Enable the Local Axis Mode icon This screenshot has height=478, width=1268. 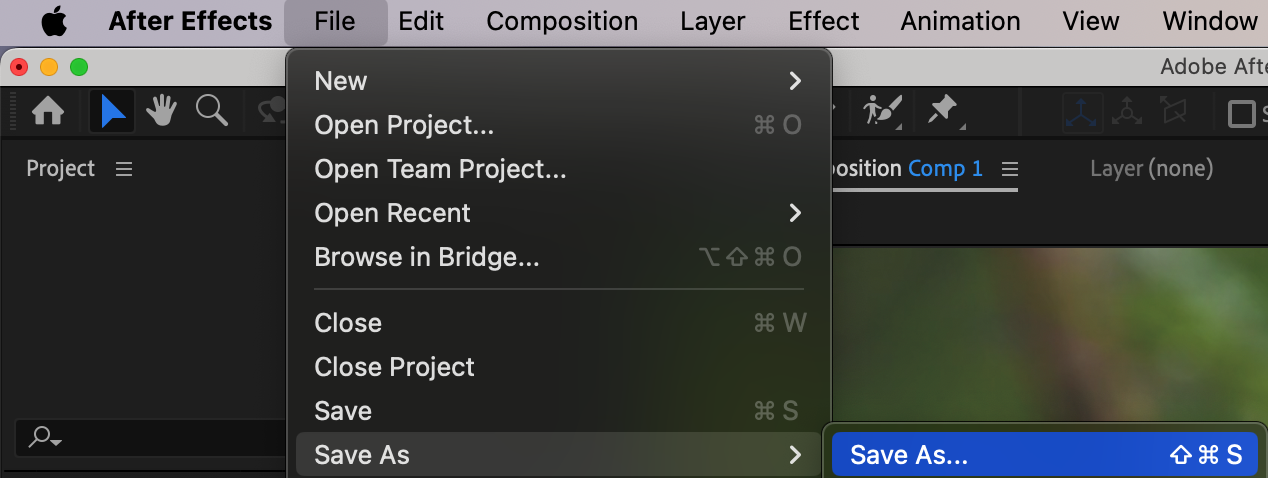tap(1083, 112)
